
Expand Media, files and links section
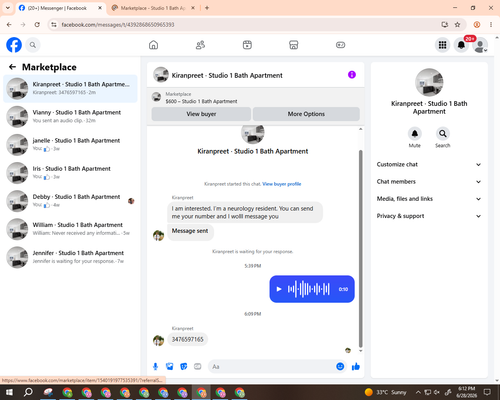pos(429,199)
